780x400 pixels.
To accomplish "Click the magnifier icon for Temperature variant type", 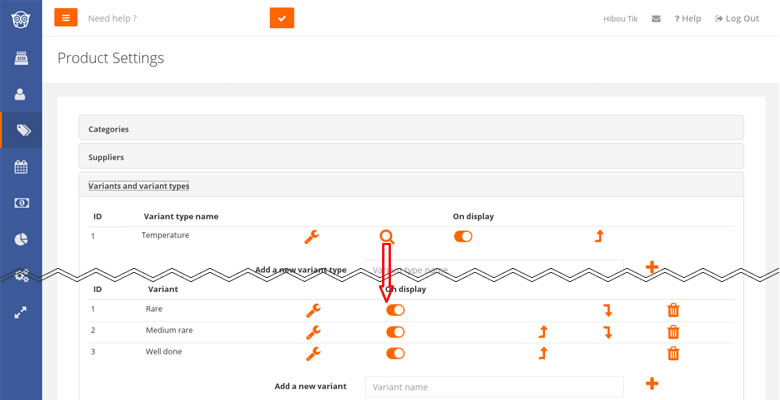I will [x=387, y=237].
